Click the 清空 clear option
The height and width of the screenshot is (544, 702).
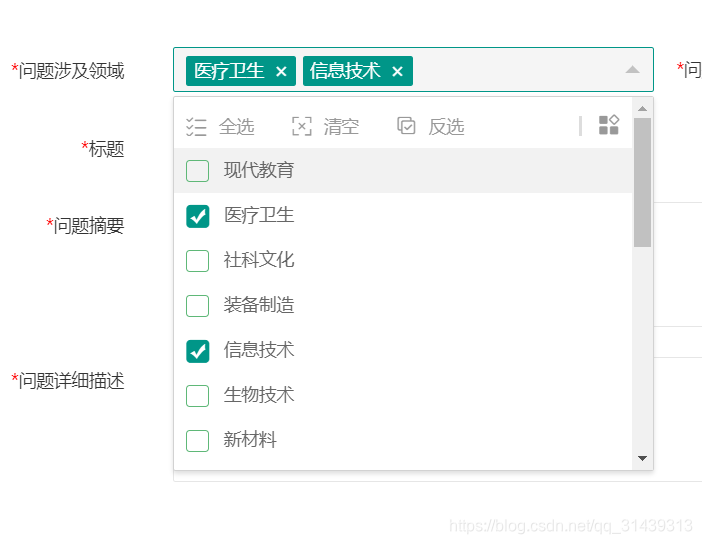341,127
